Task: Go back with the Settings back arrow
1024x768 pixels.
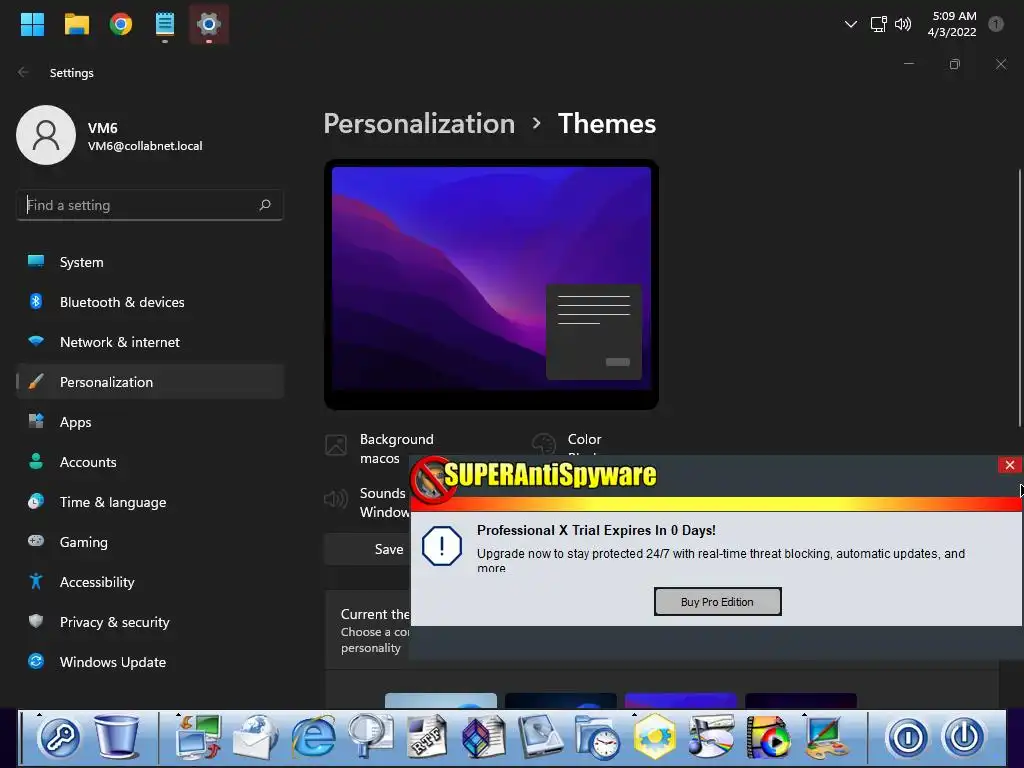Action: 23,72
